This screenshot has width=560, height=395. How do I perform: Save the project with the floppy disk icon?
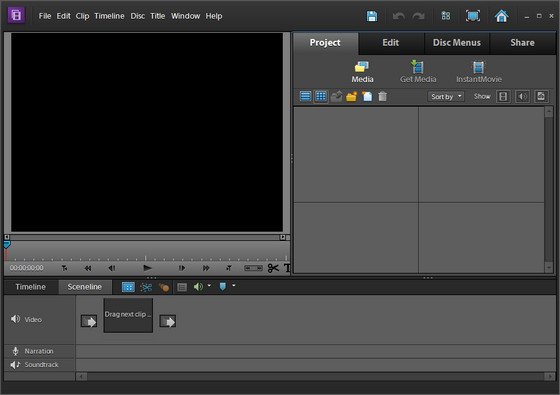(x=372, y=16)
